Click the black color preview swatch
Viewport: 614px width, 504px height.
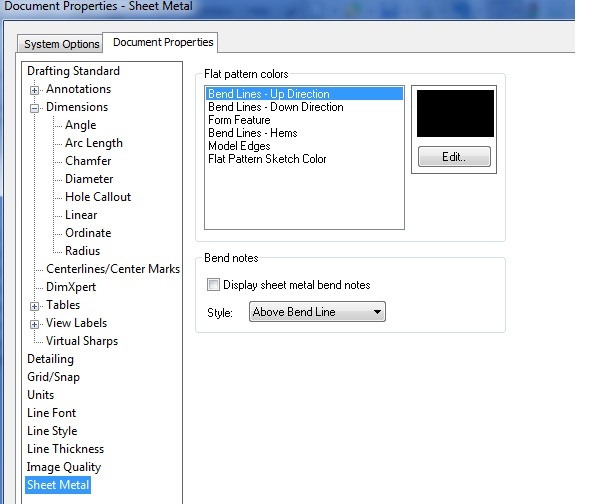(455, 114)
